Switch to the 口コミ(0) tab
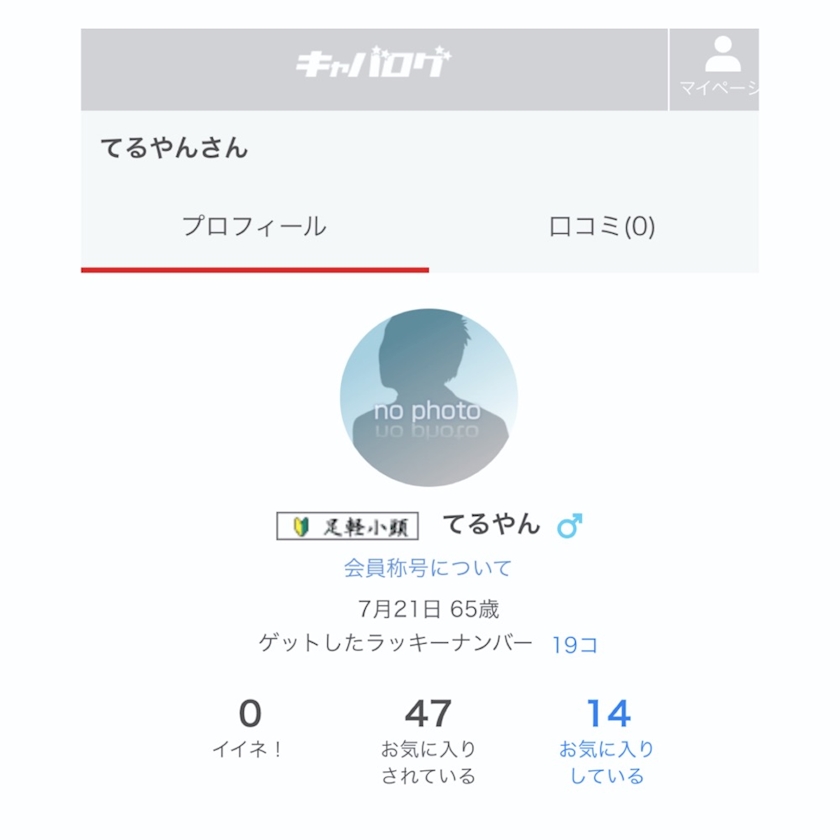 click(x=602, y=227)
